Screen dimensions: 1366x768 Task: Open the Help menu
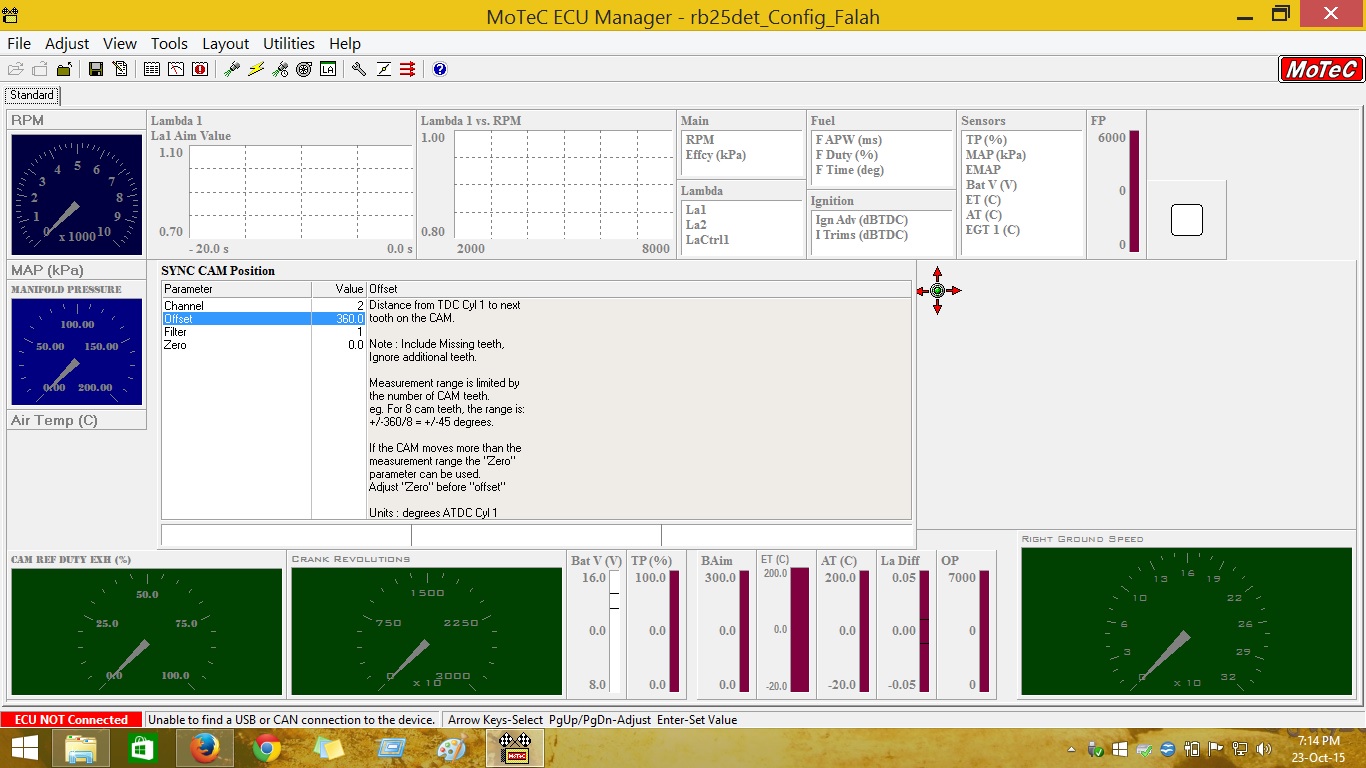point(345,43)
